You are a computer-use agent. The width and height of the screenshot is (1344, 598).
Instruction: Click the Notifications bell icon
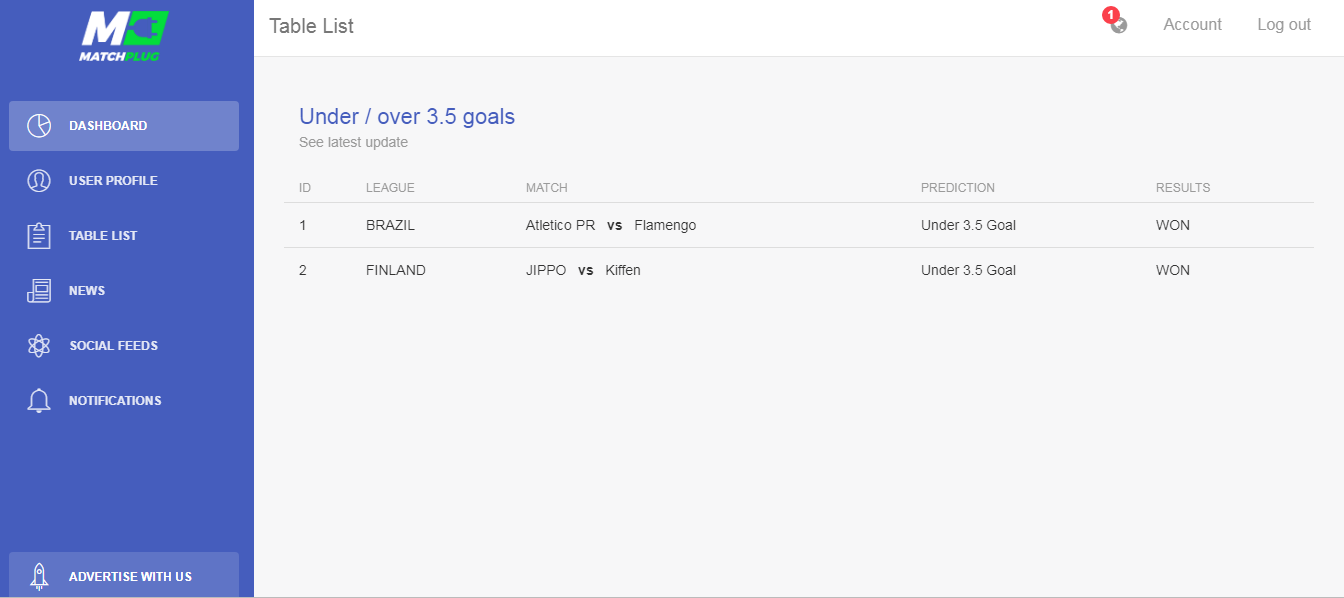click(39, 401)
